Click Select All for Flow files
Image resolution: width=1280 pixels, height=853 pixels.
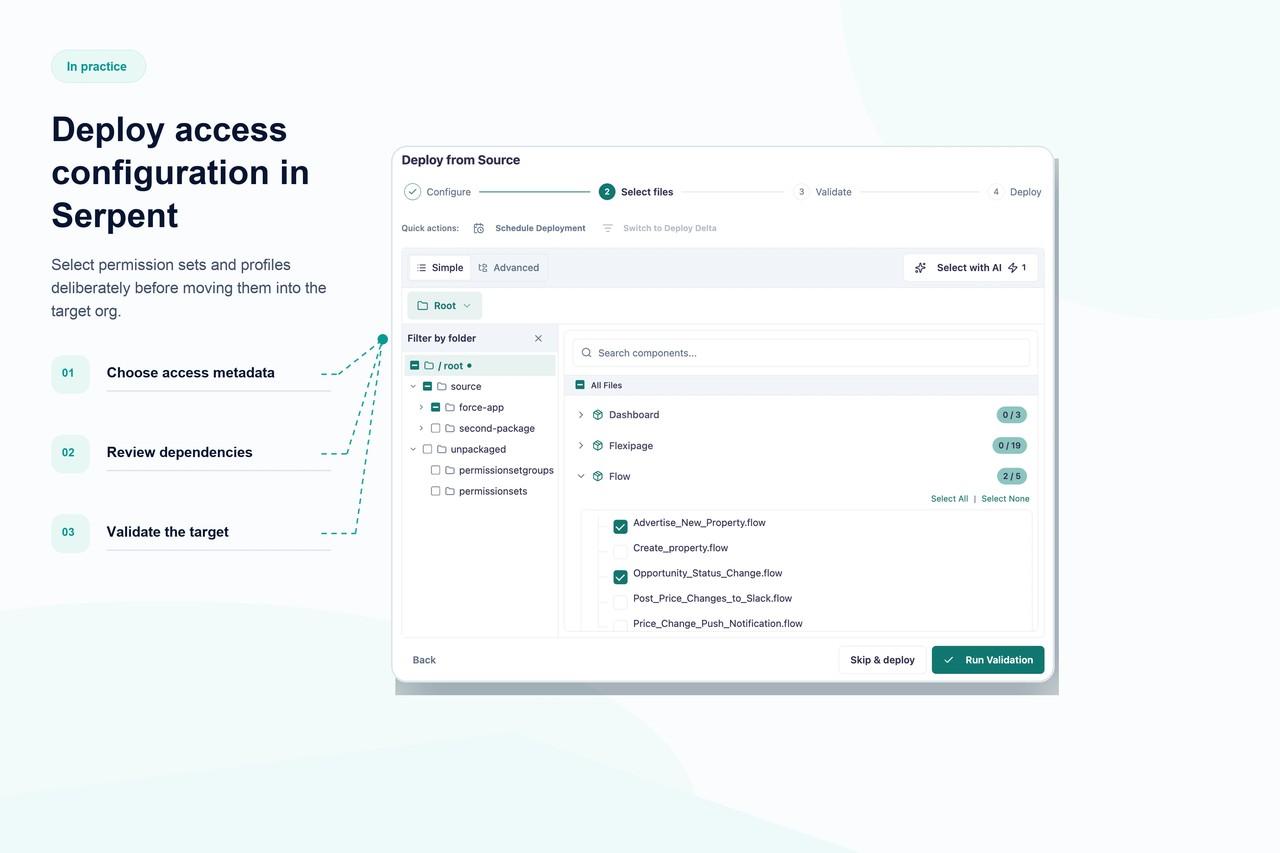(949, 499)
